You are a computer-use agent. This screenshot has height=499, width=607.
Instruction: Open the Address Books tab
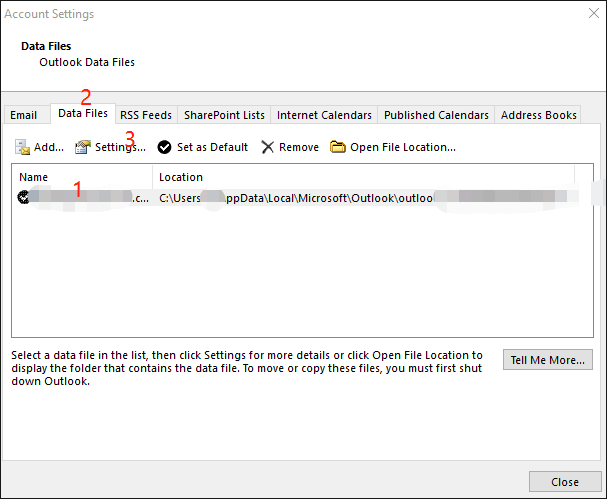pyautogui.click(x=538, y=115)
